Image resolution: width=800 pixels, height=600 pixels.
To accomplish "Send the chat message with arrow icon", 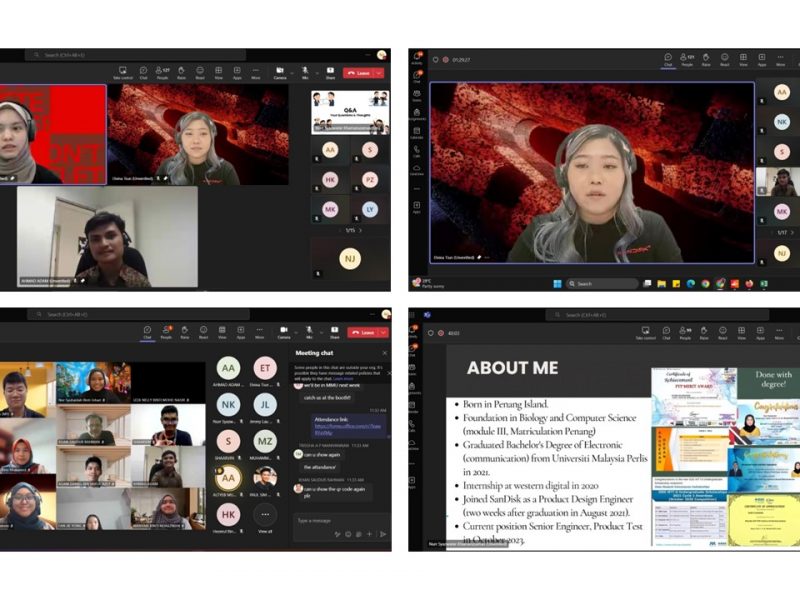I will pyautogui.click(x=383, y=534).
